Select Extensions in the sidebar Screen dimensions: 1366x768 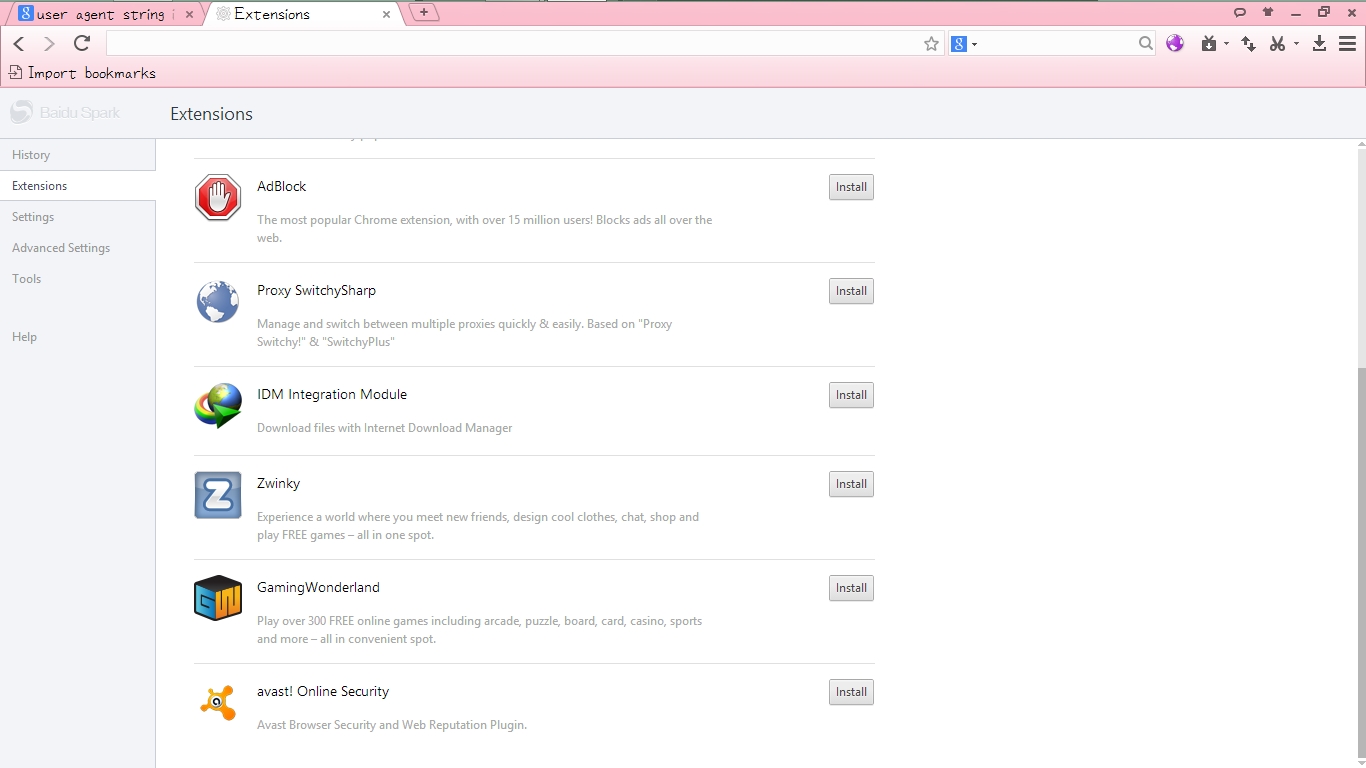click(x=78, y=186)
